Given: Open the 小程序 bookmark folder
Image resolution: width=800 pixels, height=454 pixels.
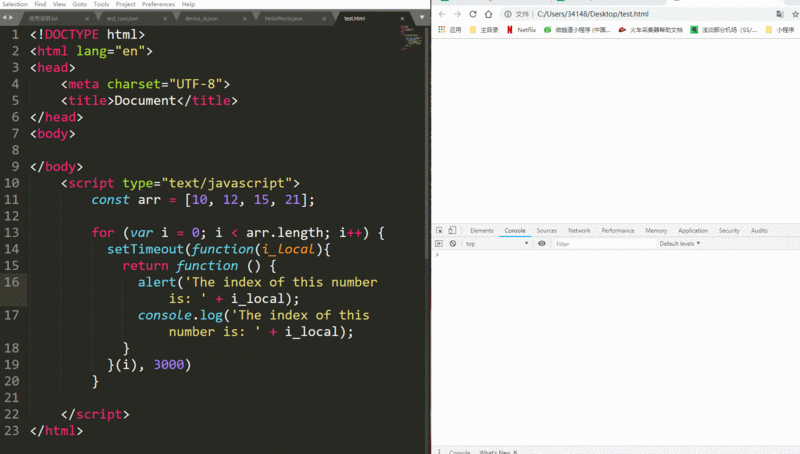Looking at the screenshot, I should [780, 30].
